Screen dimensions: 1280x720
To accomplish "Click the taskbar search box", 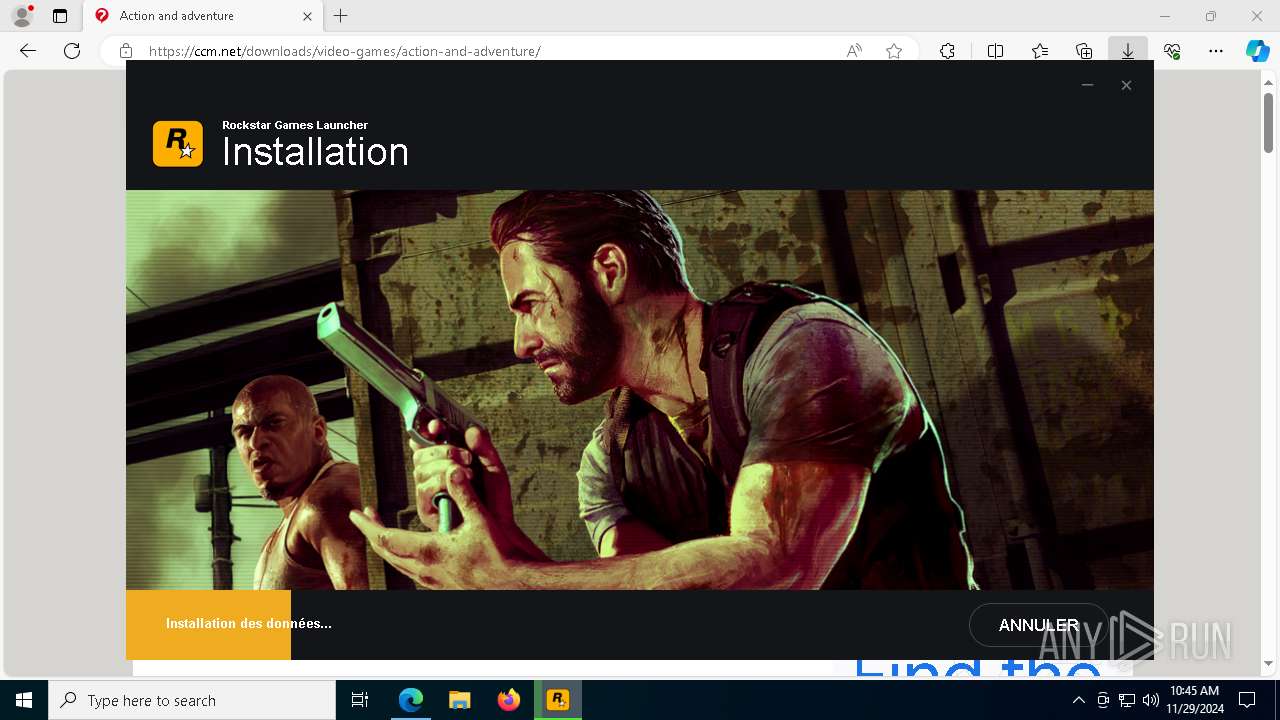I will [192, 700].
